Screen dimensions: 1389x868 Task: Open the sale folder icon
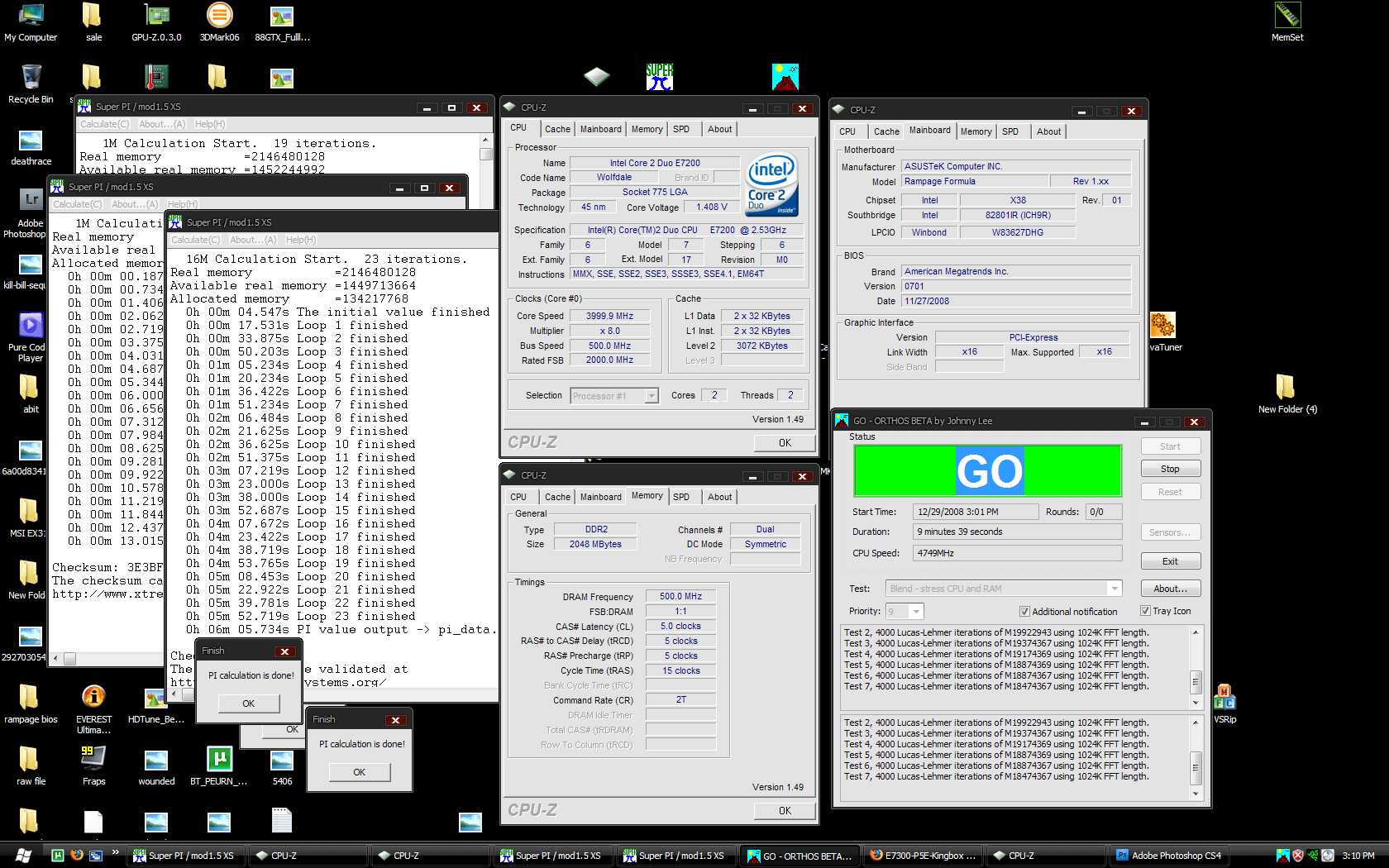click(x=93, y=22)
